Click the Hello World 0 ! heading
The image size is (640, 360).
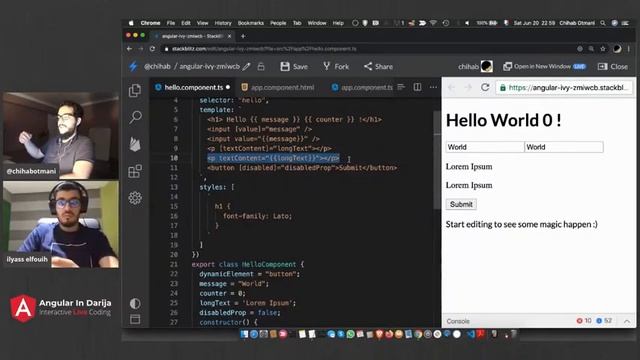click(503, 120)
